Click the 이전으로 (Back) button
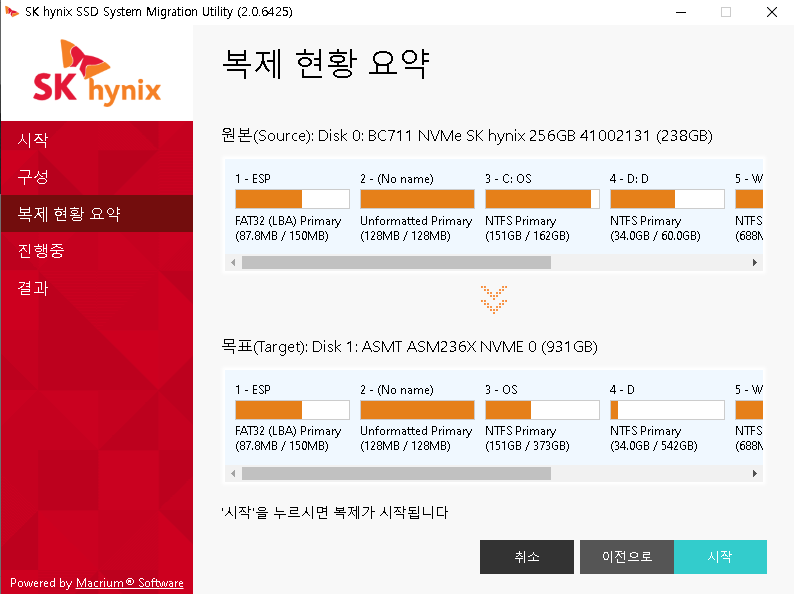Viewport: 794px width, 594px height. 627,557
